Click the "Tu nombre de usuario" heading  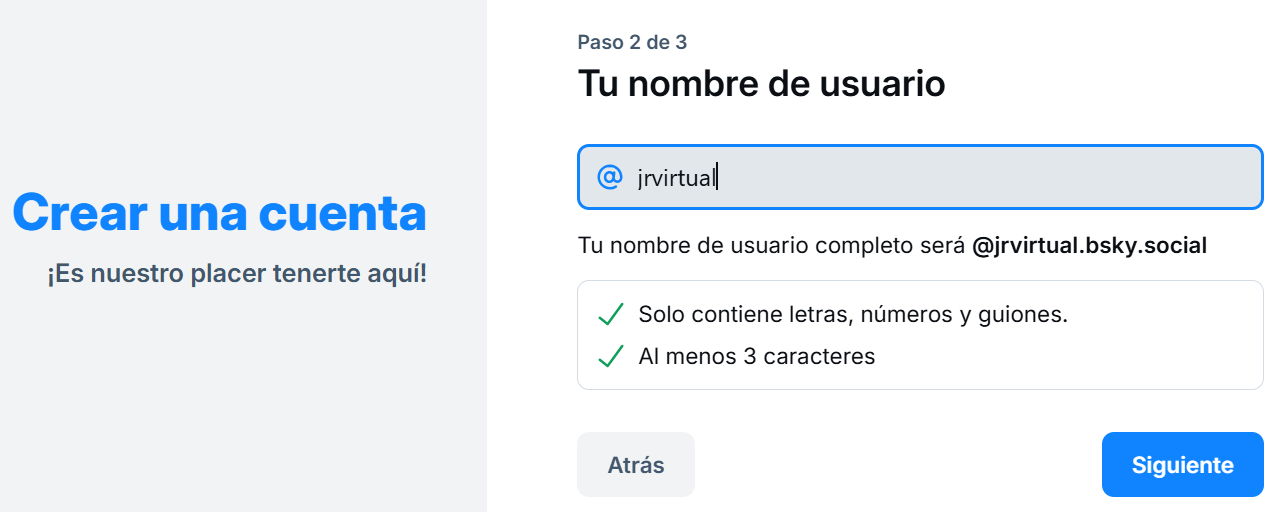click(761, 83)
